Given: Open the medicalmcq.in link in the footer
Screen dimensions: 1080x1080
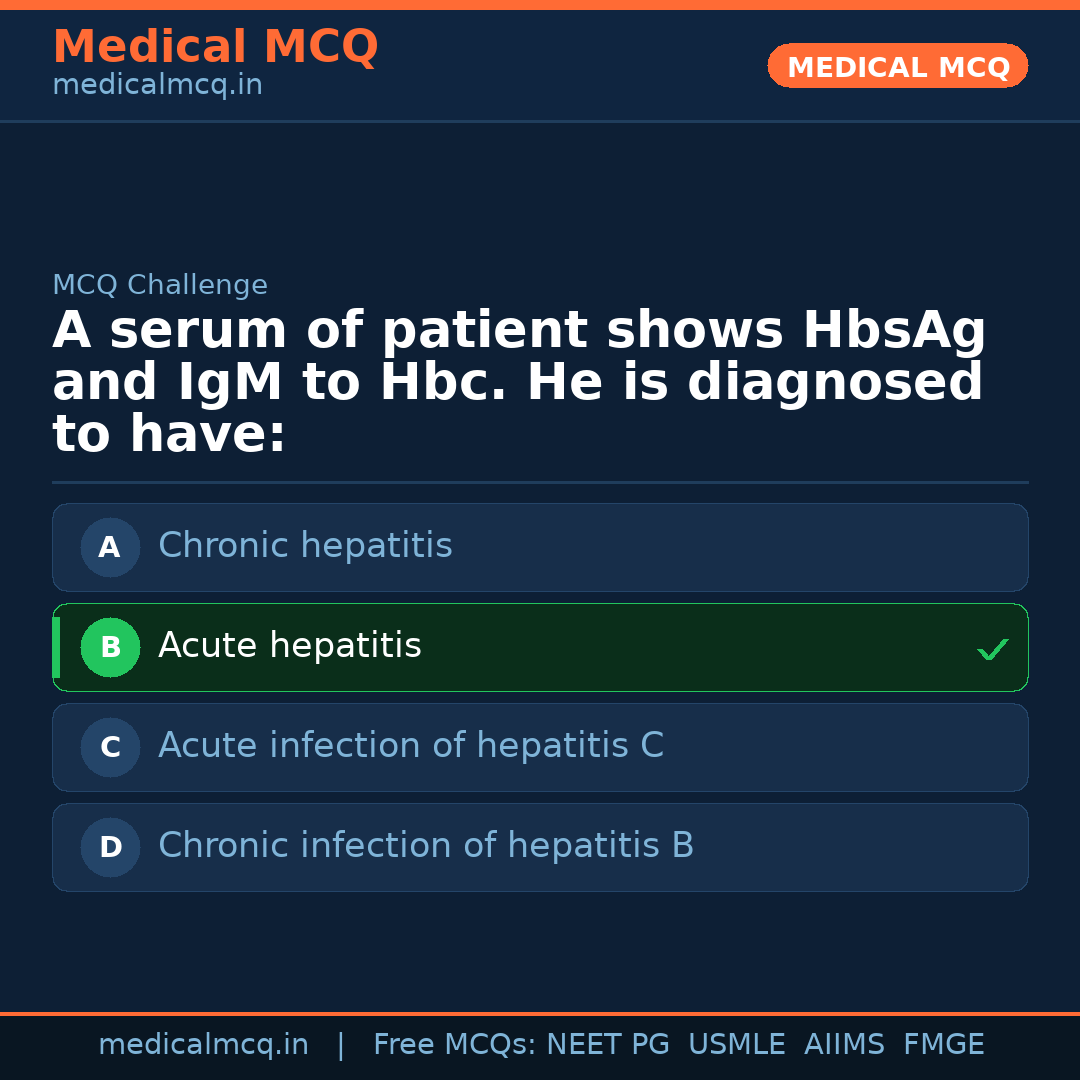Looking at the screenshot, I should coord(203,1045).
